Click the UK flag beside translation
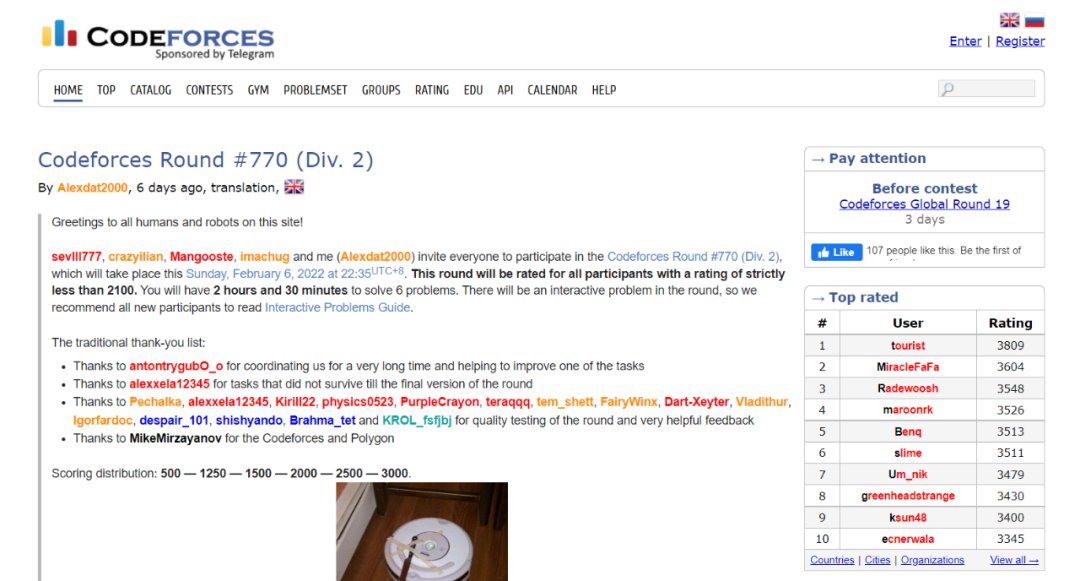 [x=294, y=187]
